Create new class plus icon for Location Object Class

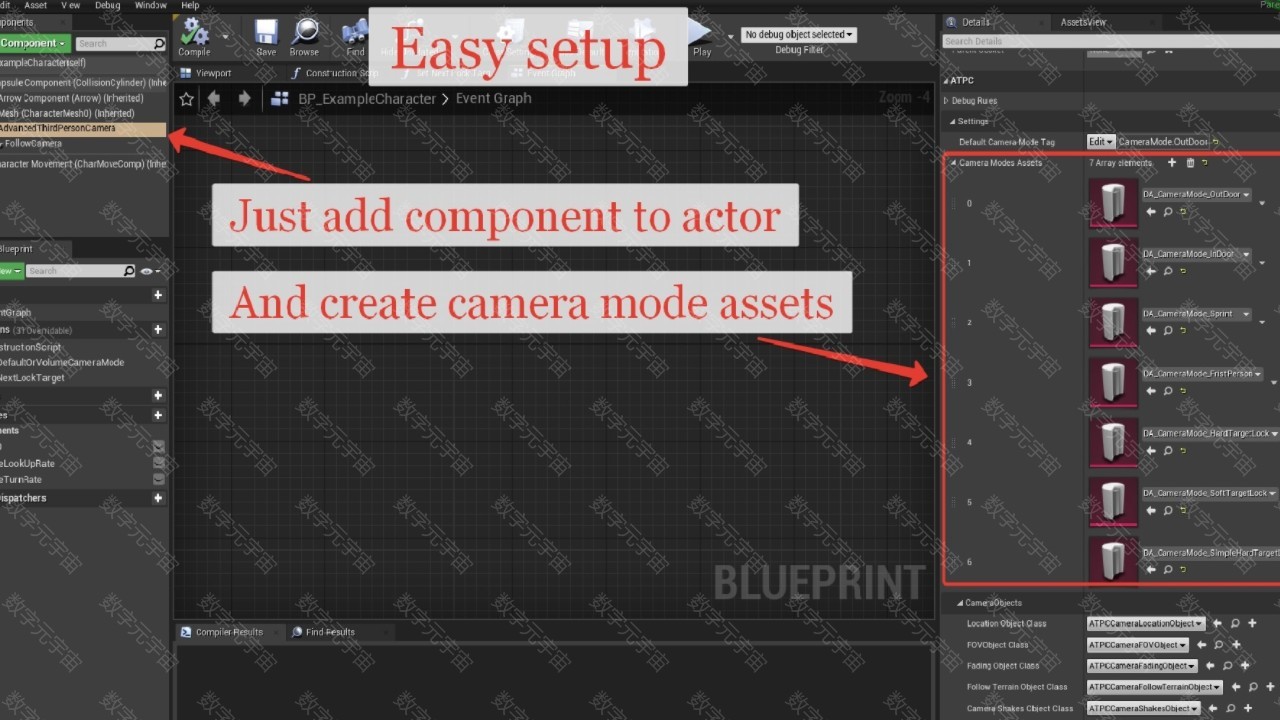(x=1252, y=624)
